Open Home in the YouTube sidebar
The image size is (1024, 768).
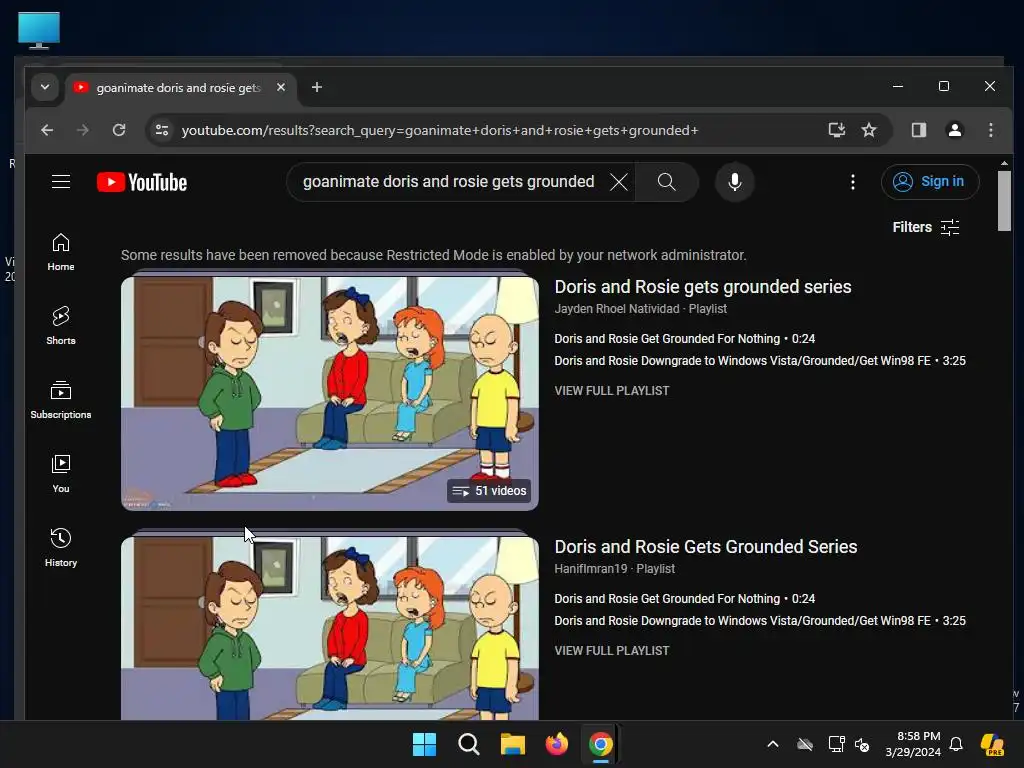pyautogui.click(x=61, y=252)
